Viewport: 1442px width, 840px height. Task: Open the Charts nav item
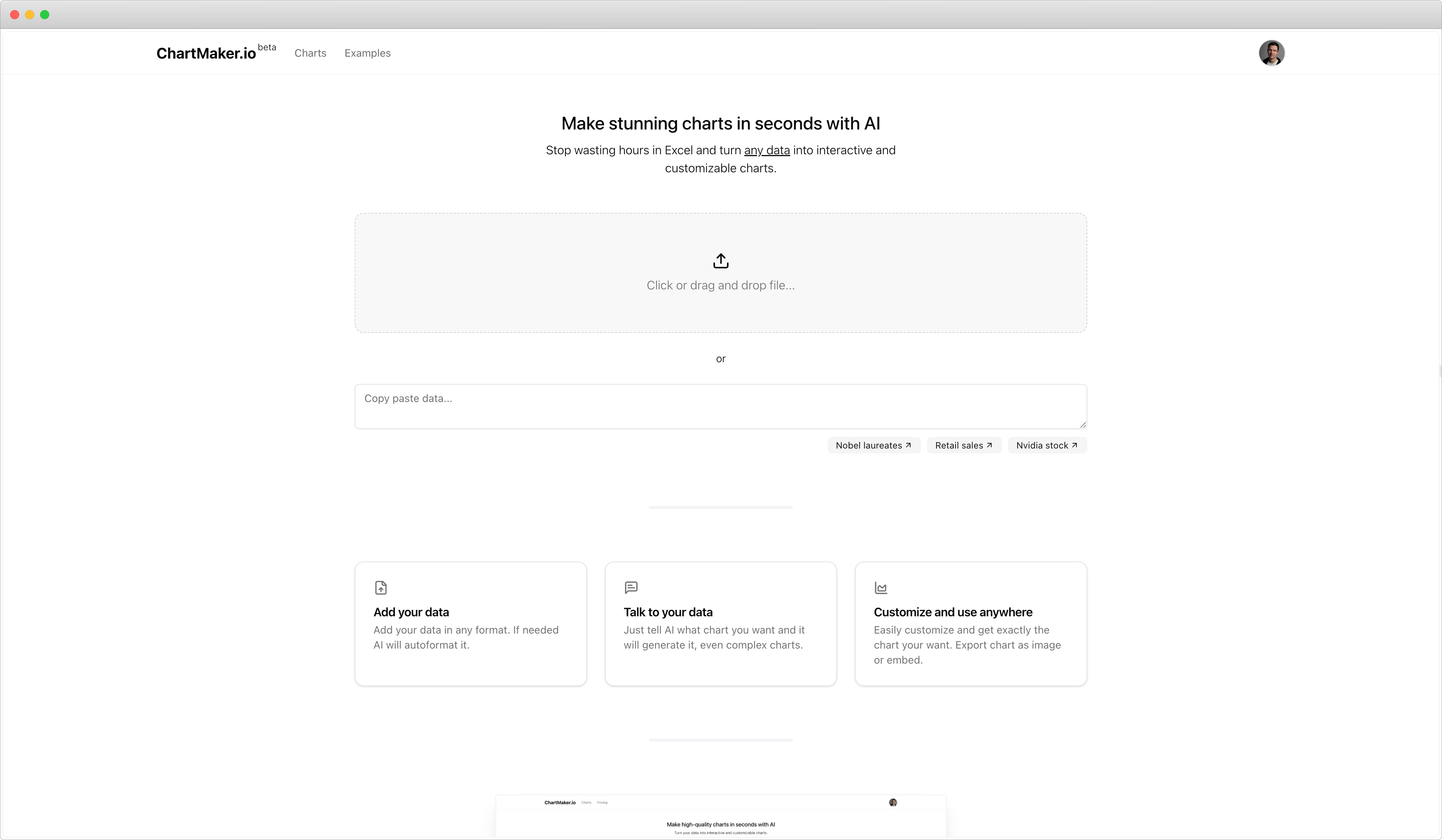pyautogui.click(x=310, y=53)
